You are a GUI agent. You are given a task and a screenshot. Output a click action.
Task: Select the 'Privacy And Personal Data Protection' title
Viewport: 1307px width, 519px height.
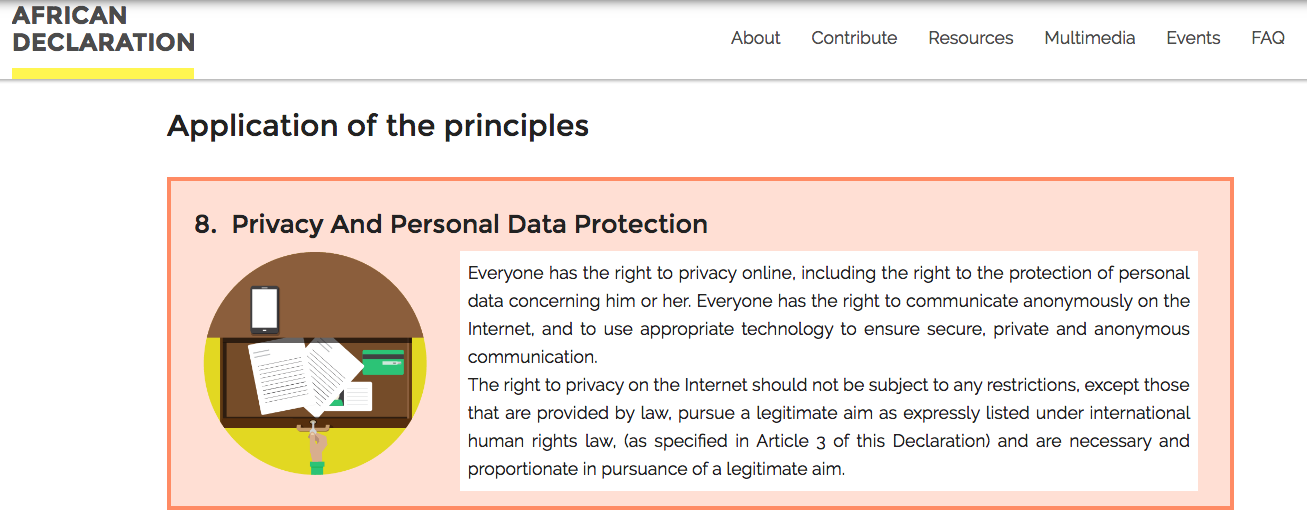coord(469,224)
